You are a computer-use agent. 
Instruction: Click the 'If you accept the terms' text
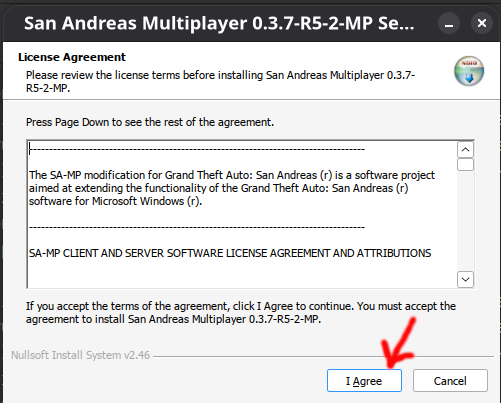[241, 313]
